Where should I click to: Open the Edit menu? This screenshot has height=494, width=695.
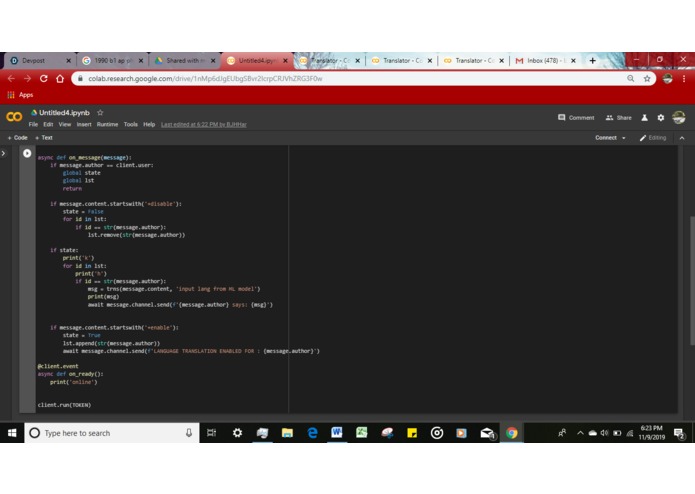point(48,124)
